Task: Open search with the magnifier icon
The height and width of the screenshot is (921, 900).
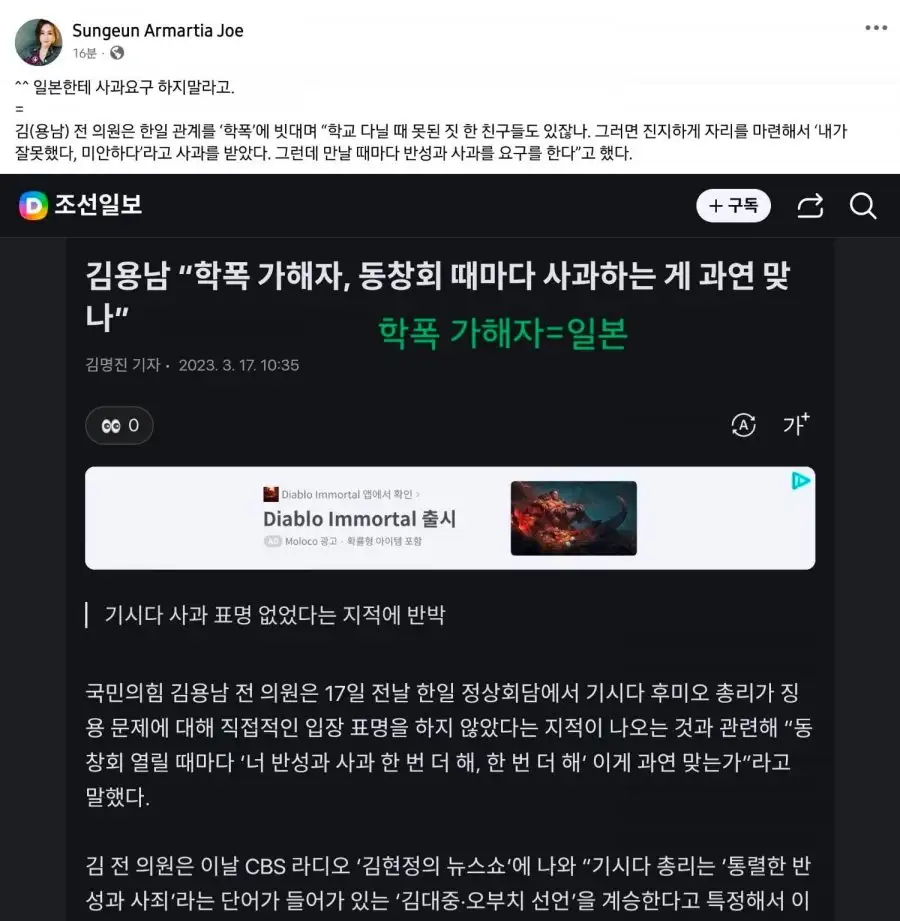Action: tap(863, 206)
